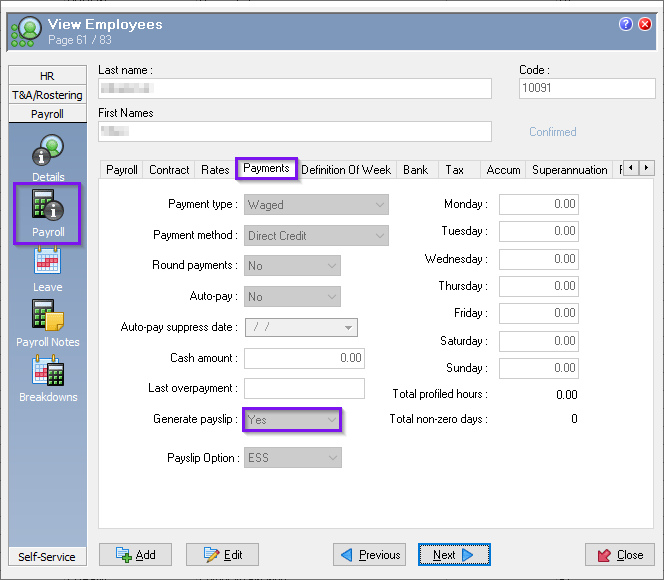This screenshot has height=580, width=664.
Task: Click the Page 61 / 83 text
Action: click(80, 40)
